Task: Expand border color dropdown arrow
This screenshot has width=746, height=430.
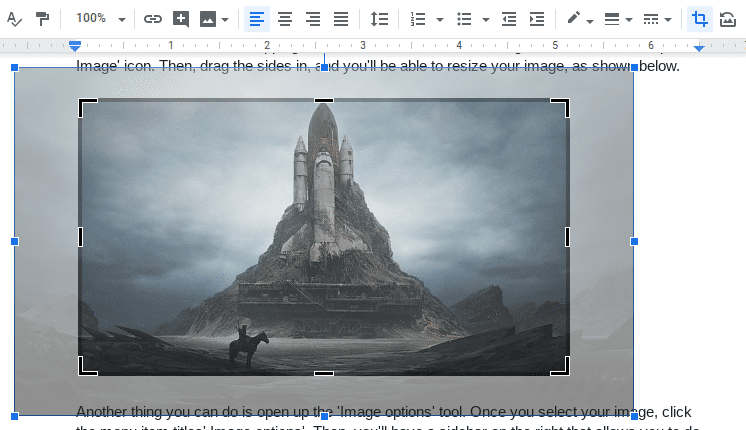Action: [590, 21]
